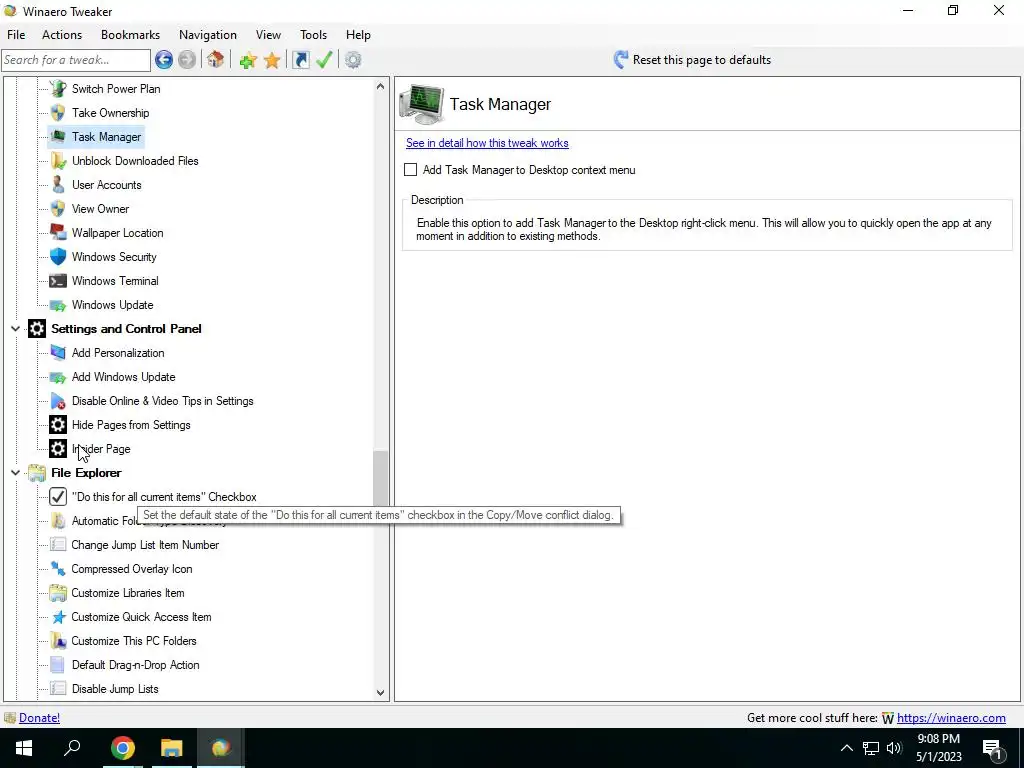Open the Actions menu
The image size is (1024, 768).
click(x=62, y=35)
